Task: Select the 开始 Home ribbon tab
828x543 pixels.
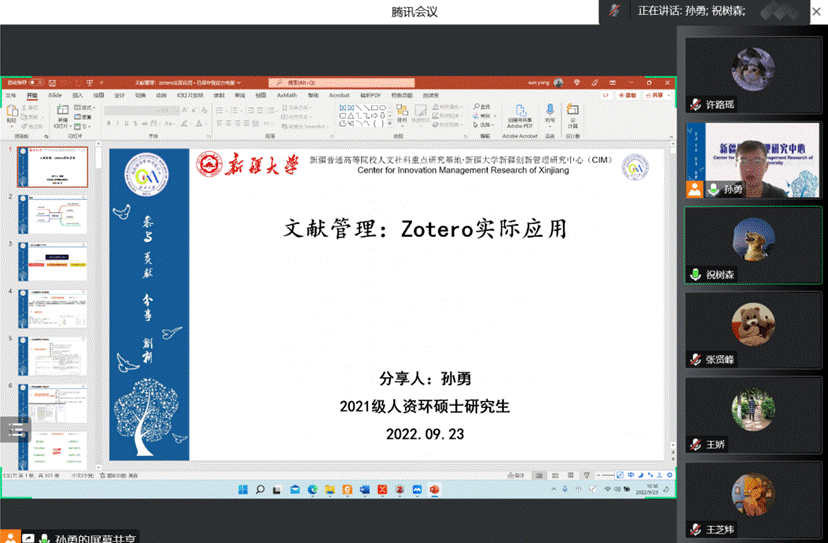Action: (x=32, y=96)
